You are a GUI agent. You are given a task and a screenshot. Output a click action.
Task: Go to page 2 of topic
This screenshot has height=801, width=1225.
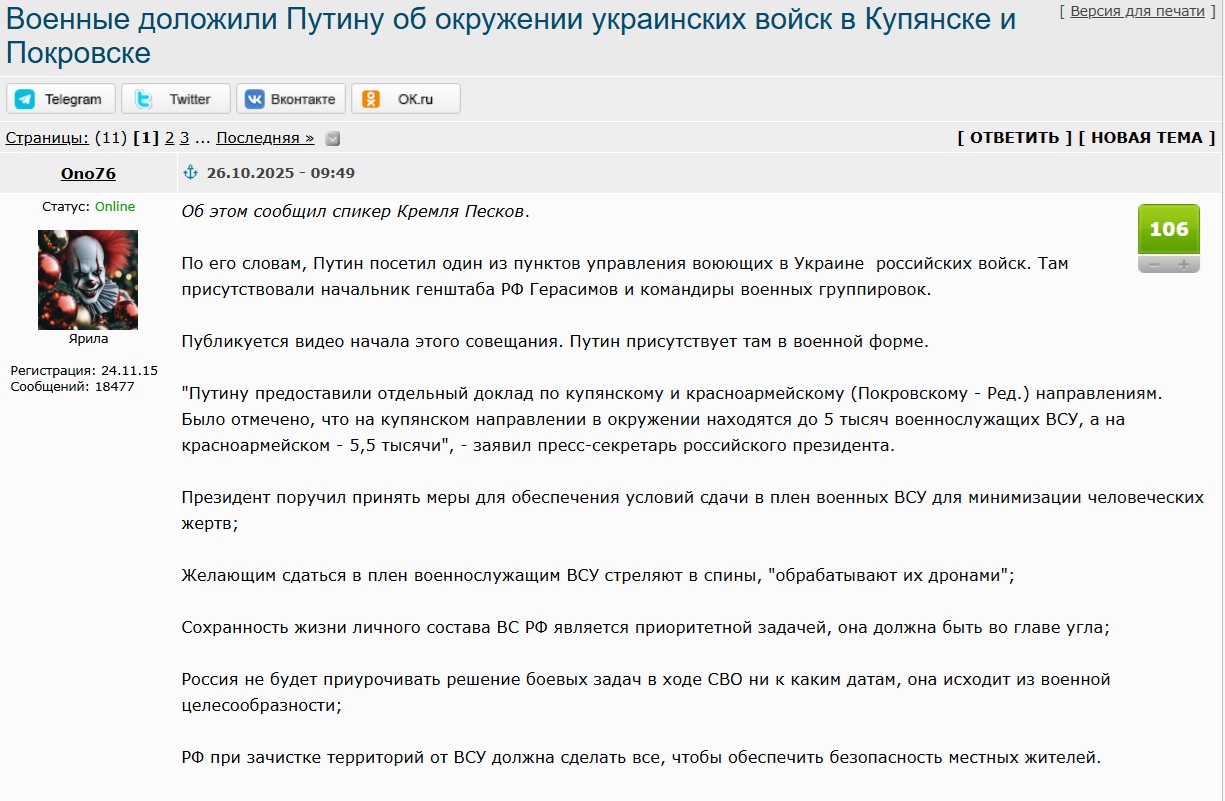[x=169, y=138]
